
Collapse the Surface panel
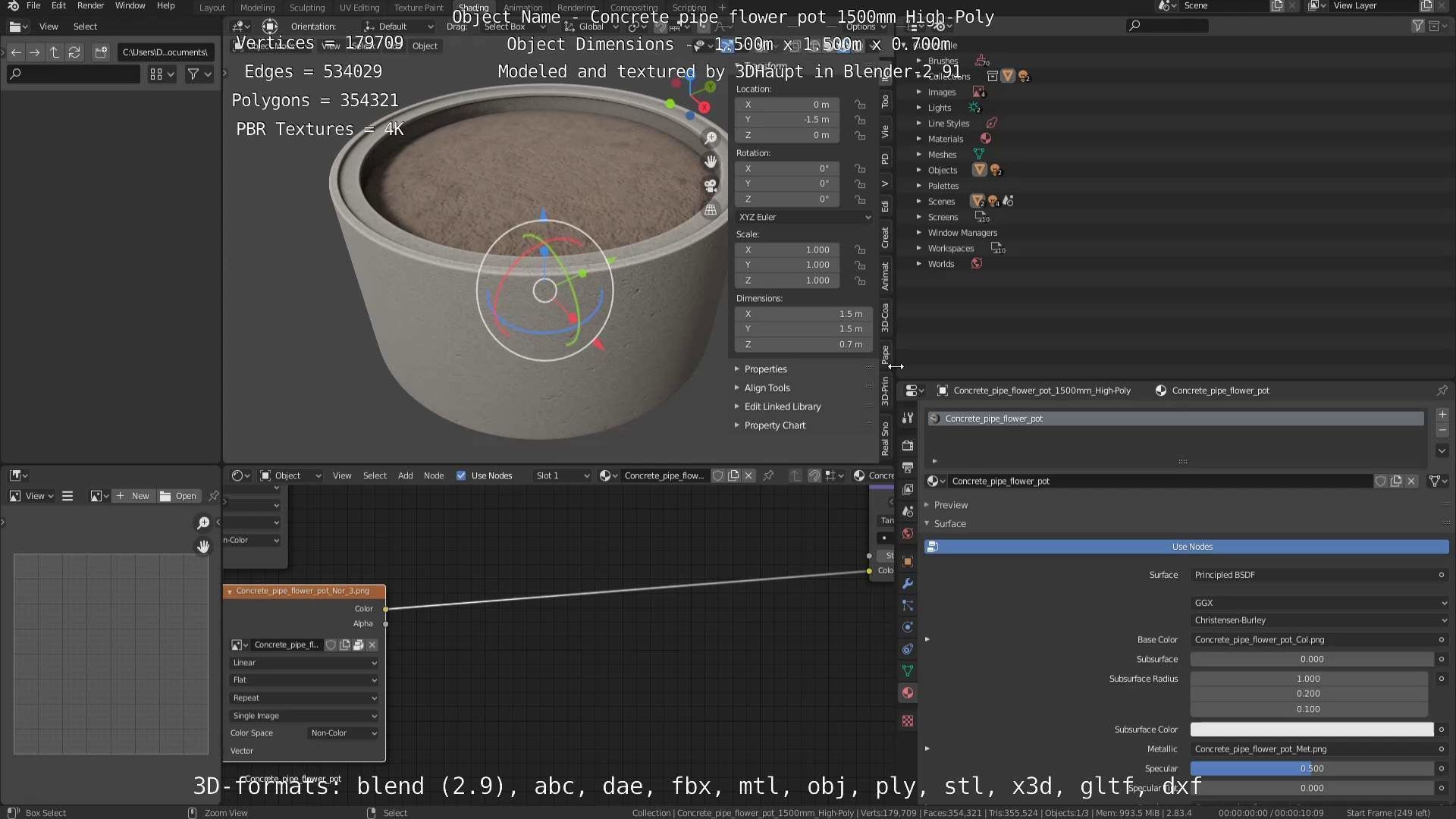[950, 525]
